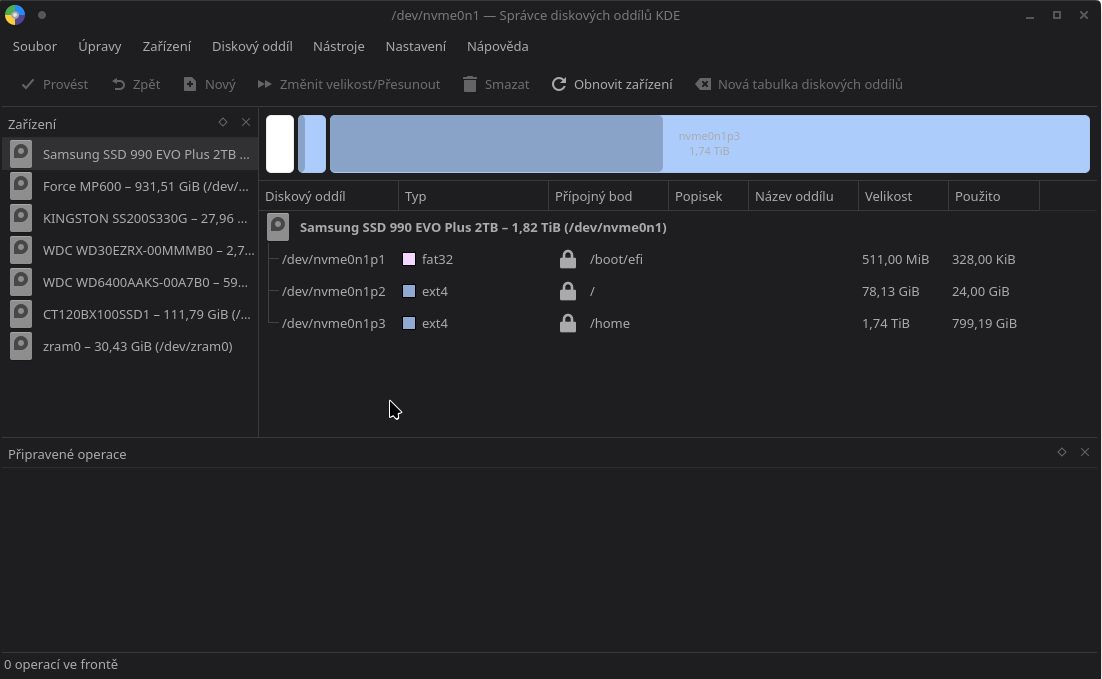Click the Obnovit zařízení refresh icon

pyautogui.click(x=559, y=85)
